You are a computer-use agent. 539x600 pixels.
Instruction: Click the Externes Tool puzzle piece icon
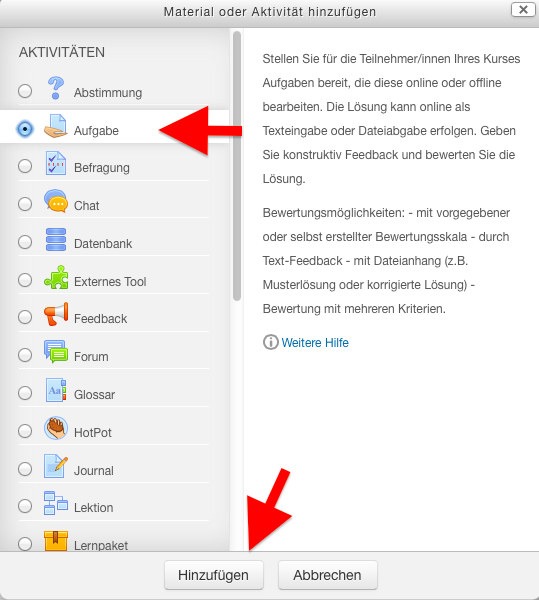tap(56, 277)
